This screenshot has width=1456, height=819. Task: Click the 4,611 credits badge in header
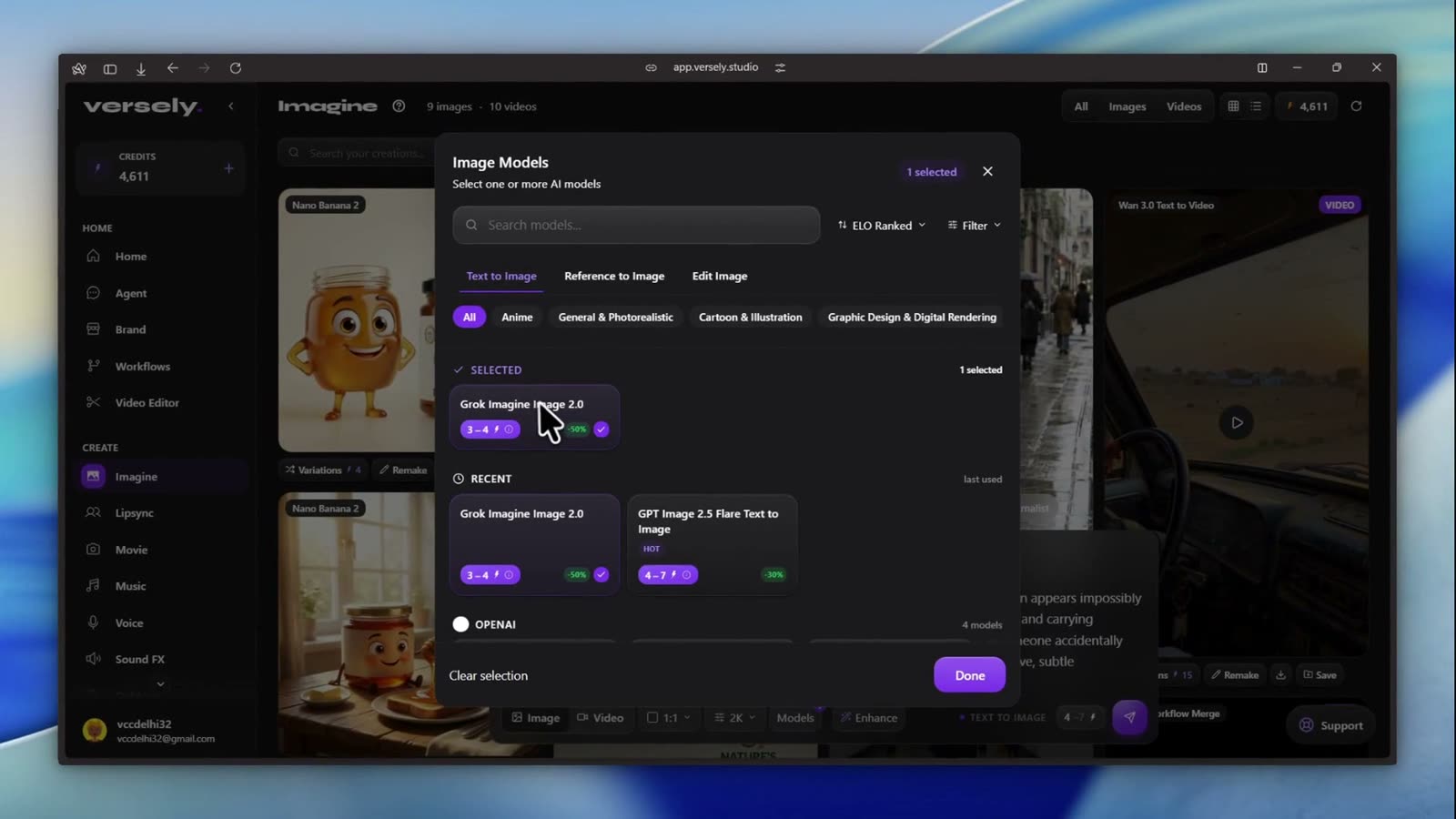point(1307,106)
